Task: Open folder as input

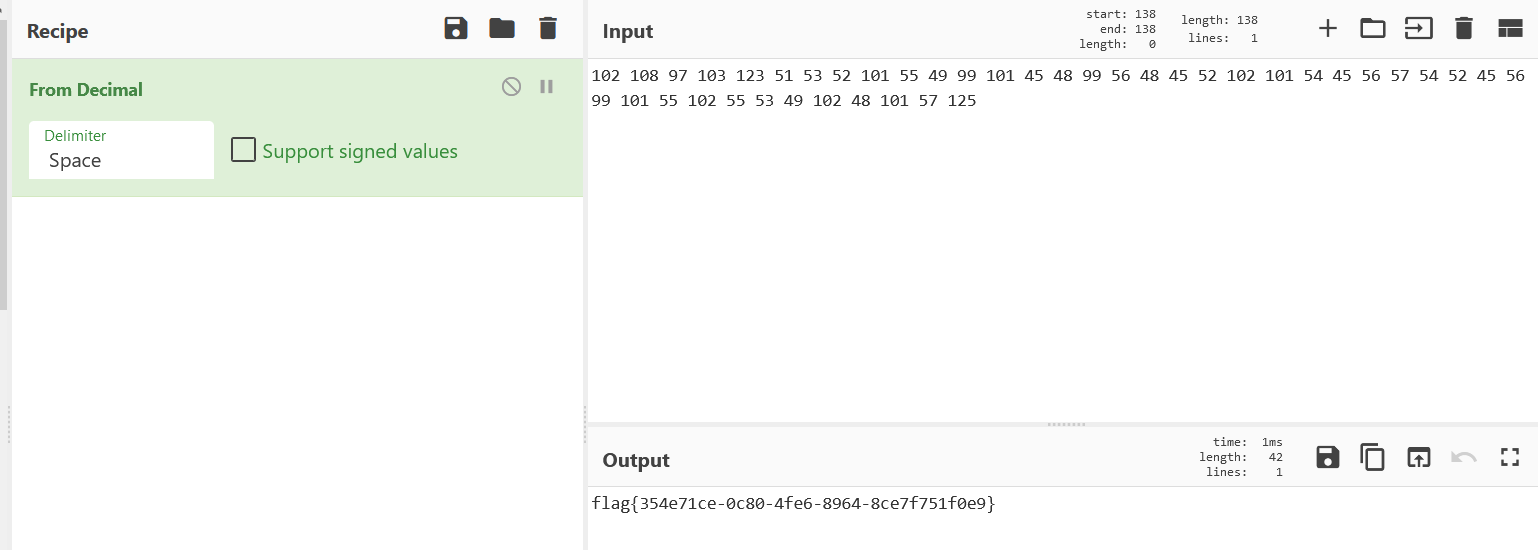Action: [1373, 28]
